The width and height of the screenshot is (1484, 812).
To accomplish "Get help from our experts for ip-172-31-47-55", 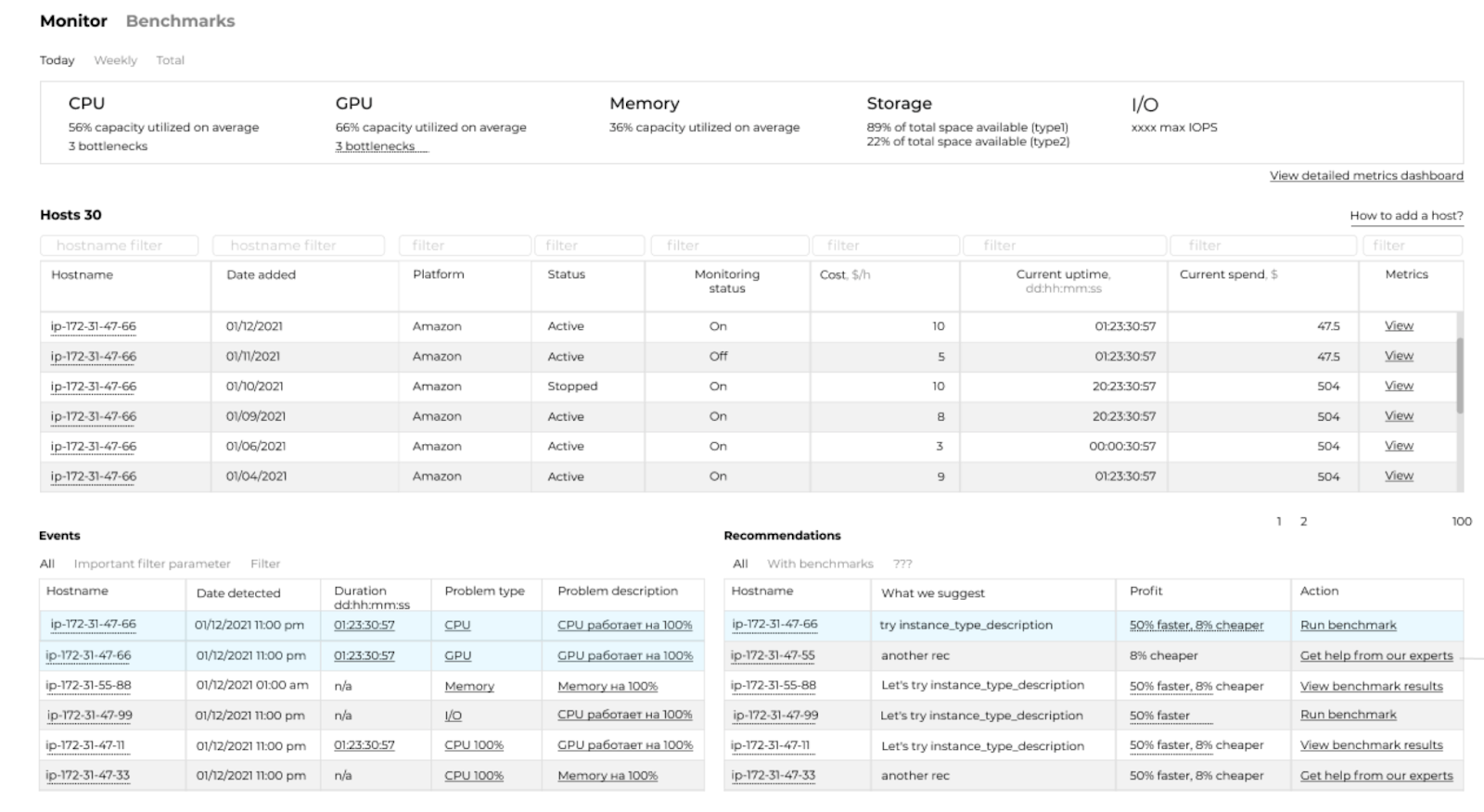I will point(1376,655).
